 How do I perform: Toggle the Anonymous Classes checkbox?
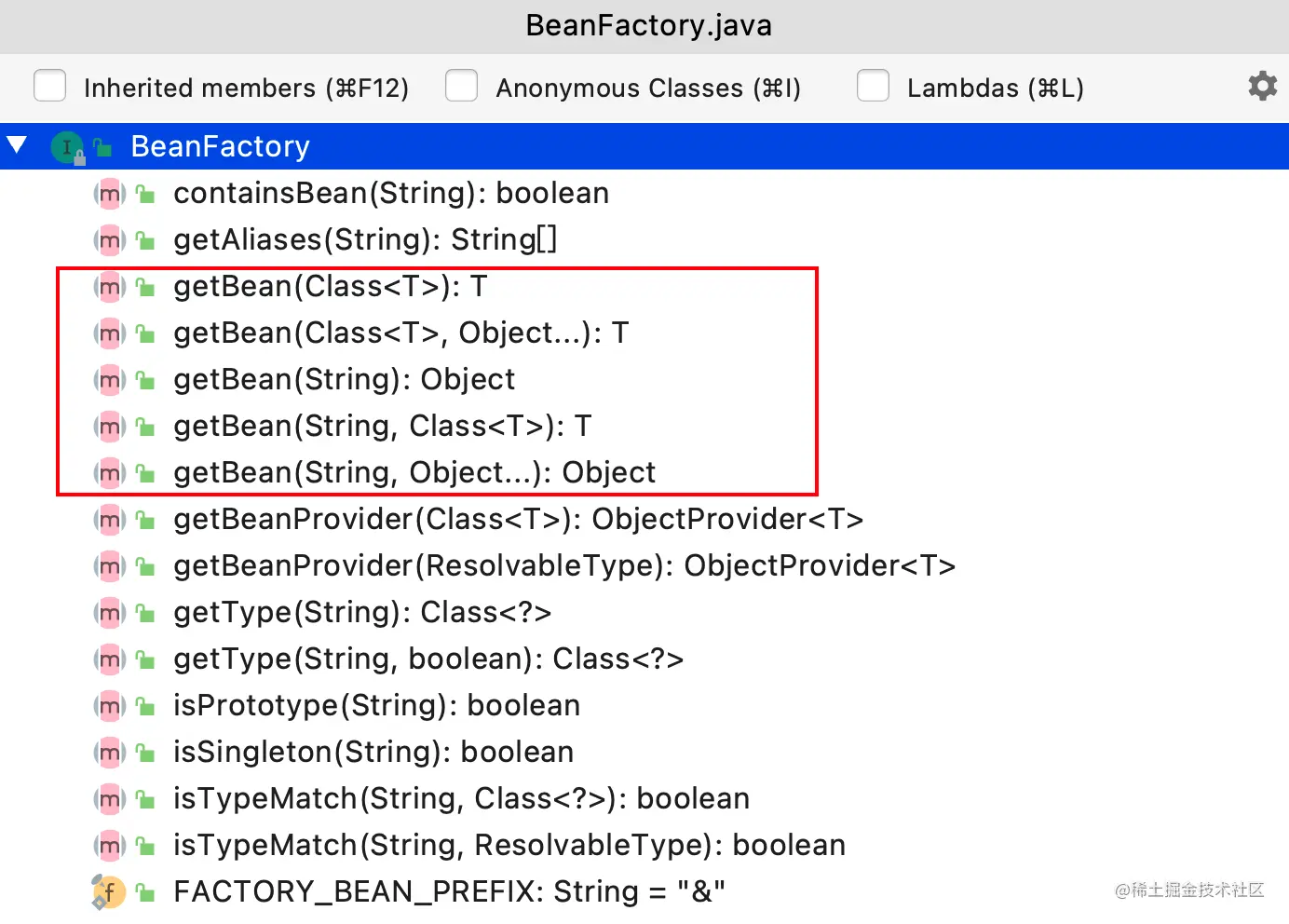coord(461,86)
